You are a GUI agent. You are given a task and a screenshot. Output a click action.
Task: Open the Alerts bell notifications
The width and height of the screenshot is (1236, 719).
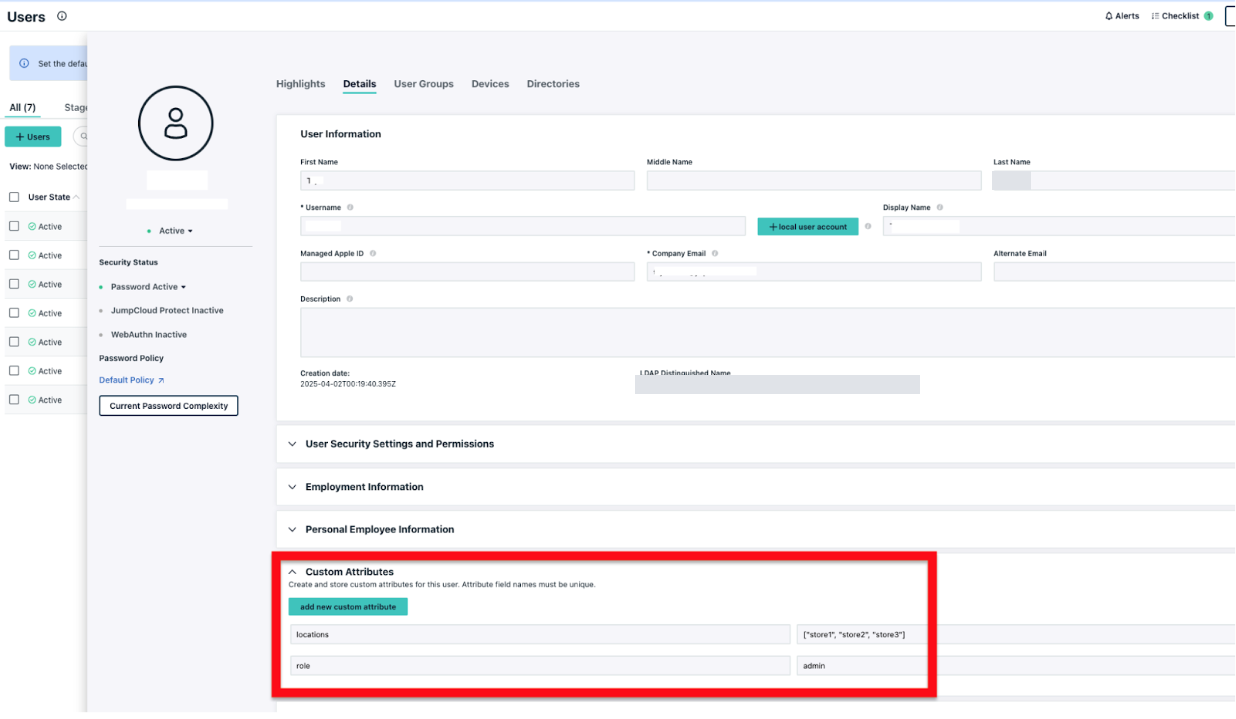[x=1122, y=16]
